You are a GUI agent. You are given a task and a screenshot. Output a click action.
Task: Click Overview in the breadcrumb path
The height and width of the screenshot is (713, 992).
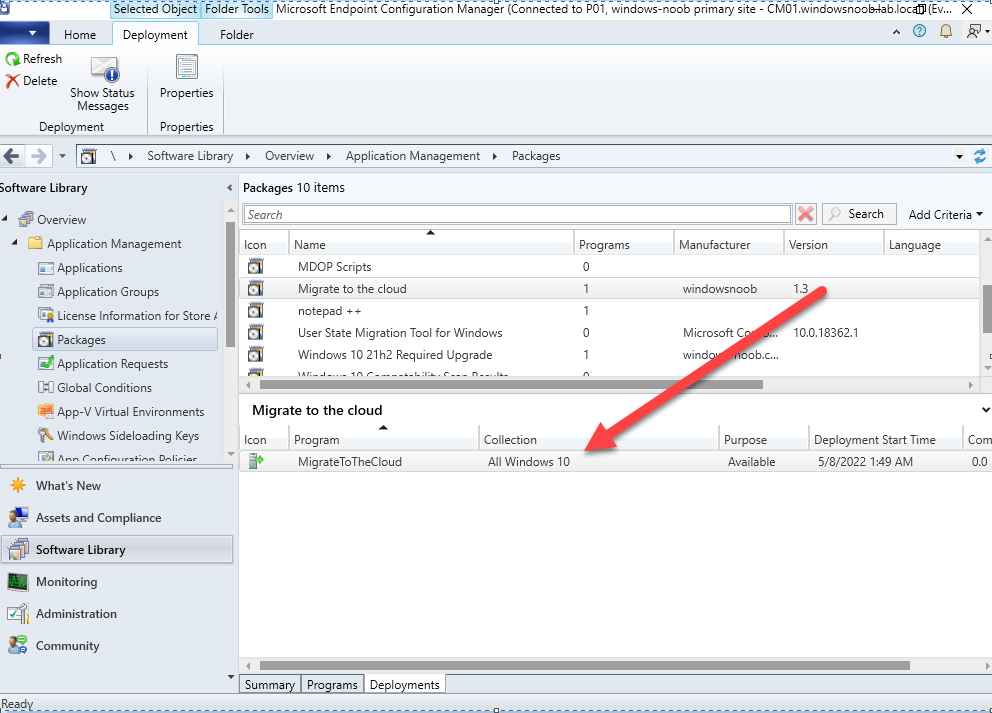[289, 156]
